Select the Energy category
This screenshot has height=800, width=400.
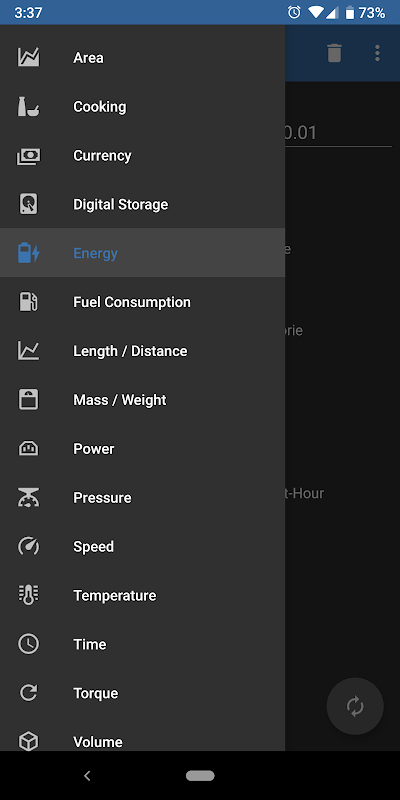click(x=142, y=253)
